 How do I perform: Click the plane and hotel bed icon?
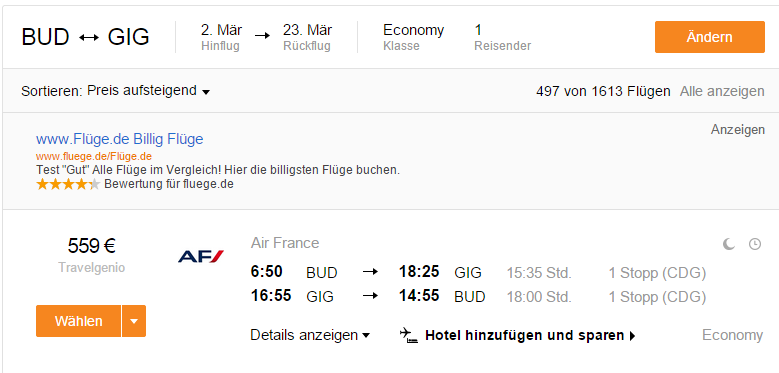point(409,335)
